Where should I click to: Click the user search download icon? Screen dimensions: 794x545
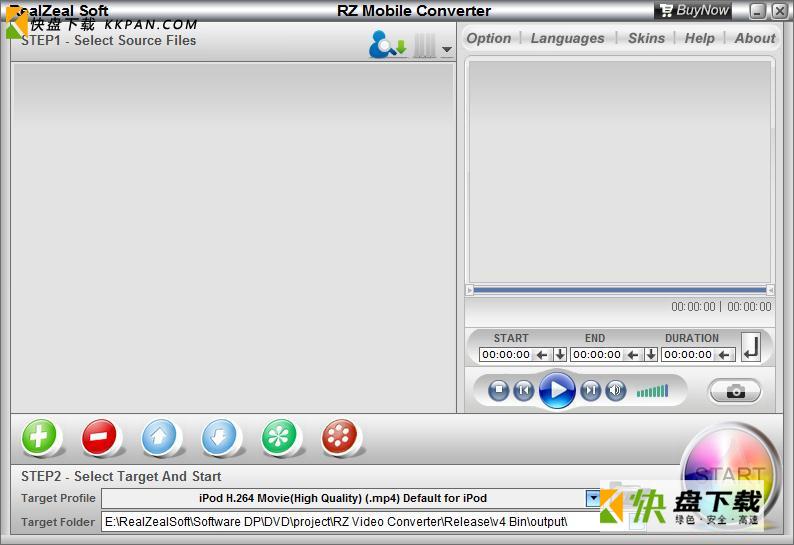[x=388, y=45]
